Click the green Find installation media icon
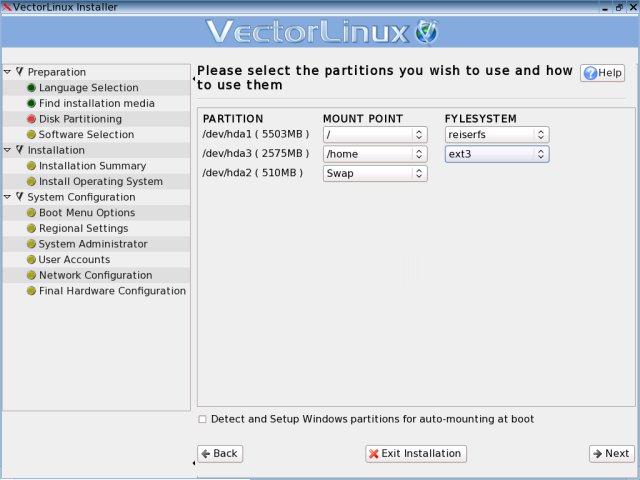 coord(31,104)
